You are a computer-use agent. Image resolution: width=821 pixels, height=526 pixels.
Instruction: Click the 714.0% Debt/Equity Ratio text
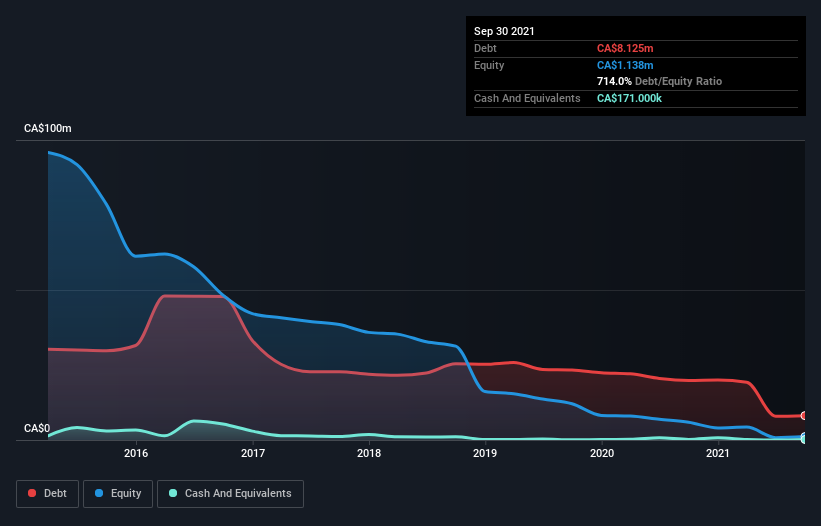659,81
